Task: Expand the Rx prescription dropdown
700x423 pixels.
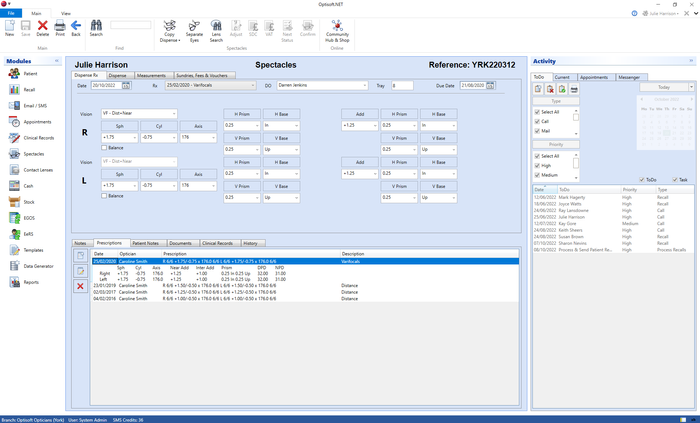Action: click(x=211, y=85)
